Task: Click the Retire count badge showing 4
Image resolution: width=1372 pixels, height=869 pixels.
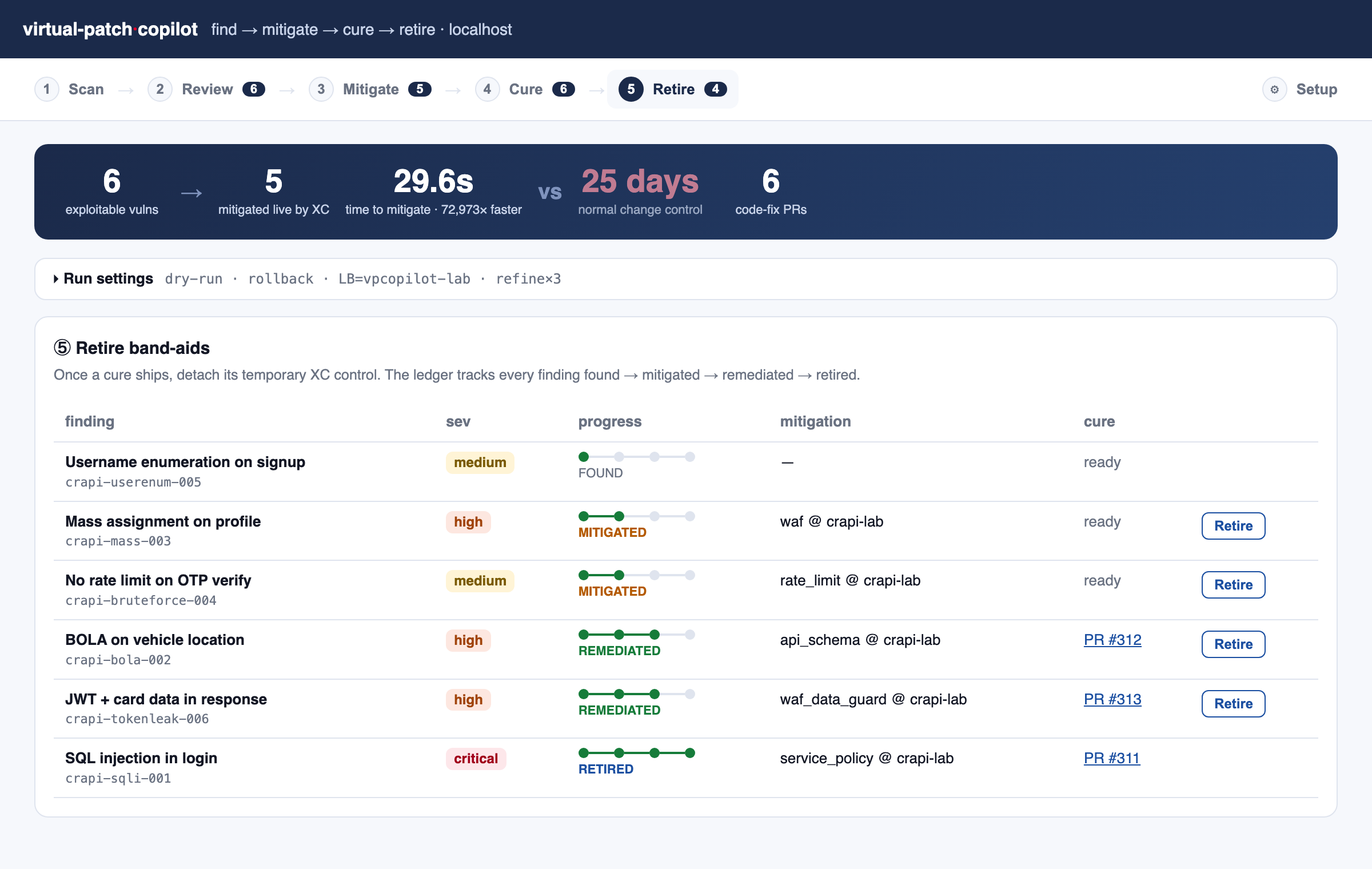Action: [x=715, y=89]
